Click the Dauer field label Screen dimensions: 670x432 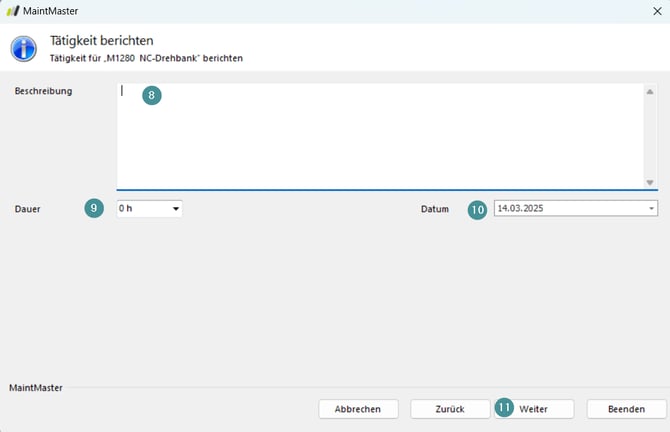pyautogui.click(x=27, y=209)
